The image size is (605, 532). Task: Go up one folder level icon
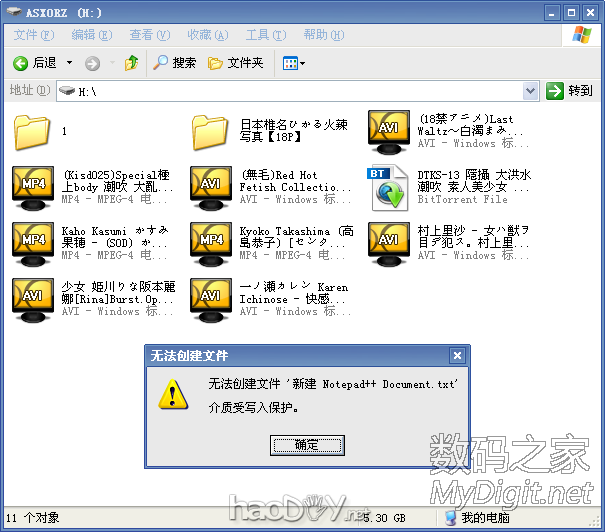(131, 63)
